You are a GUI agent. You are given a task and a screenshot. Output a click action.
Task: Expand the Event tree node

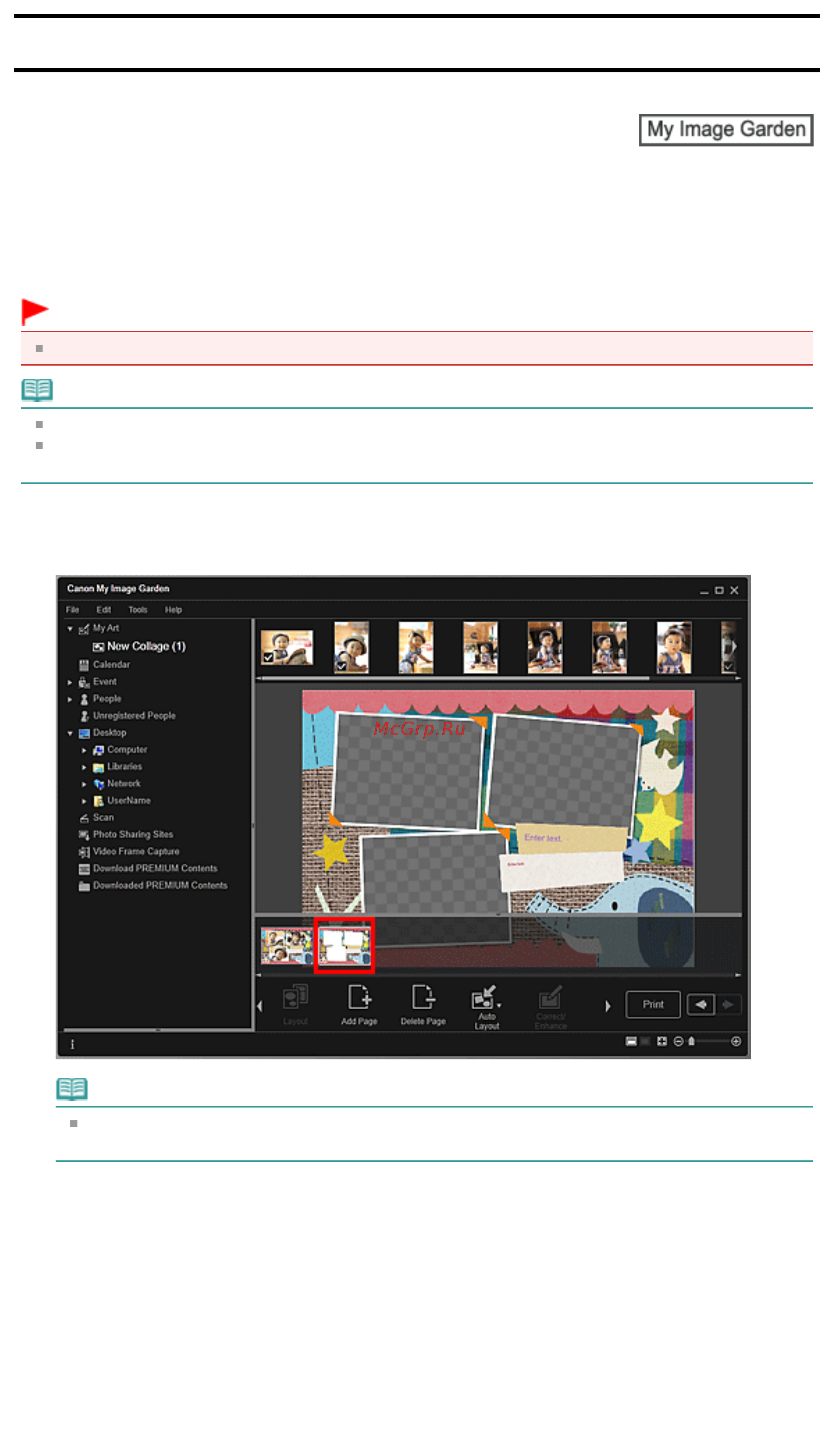pos(70,683)
